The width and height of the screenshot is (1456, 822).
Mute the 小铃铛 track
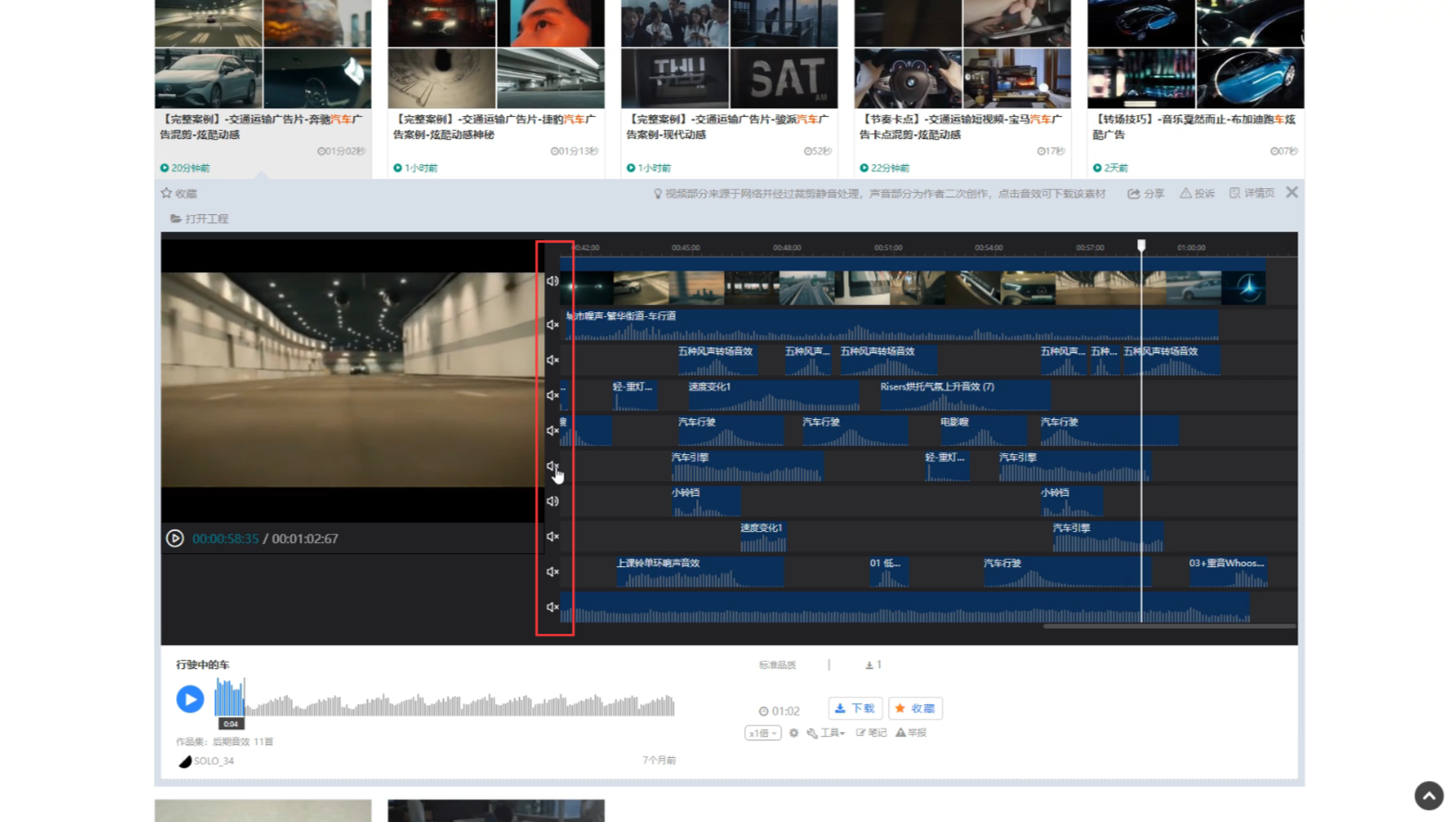552,501
